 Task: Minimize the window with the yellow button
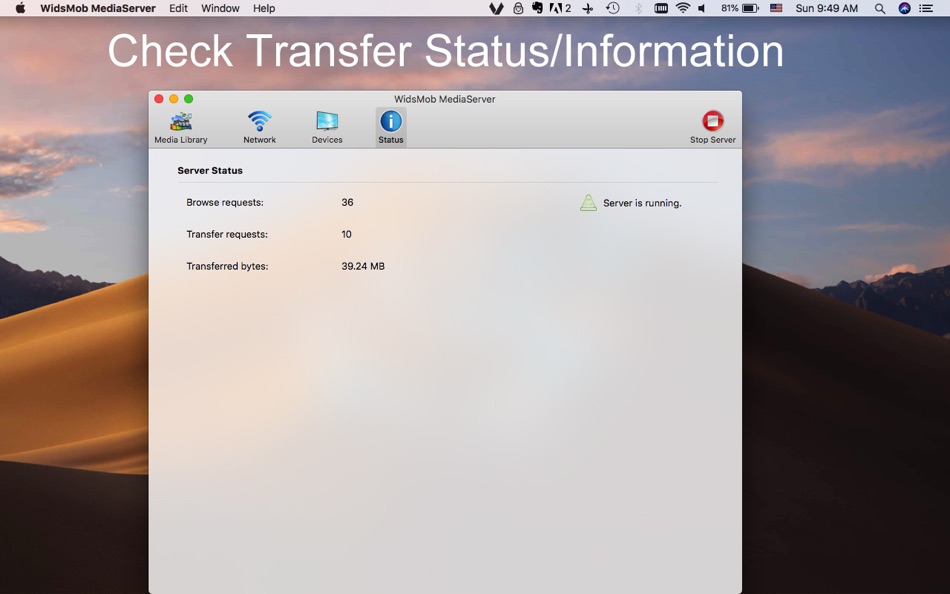coord(173,99)
